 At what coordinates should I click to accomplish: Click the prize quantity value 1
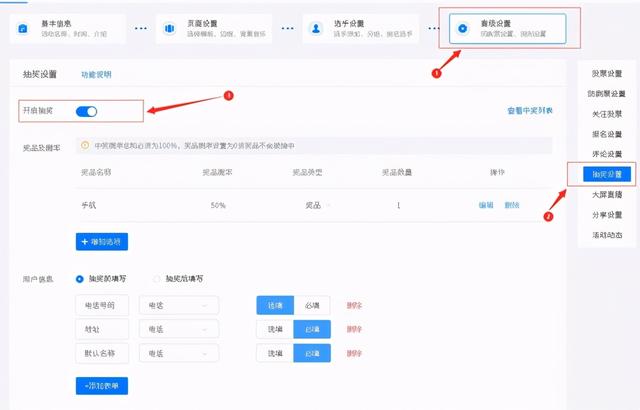pyautogui.click(x=398, y=205)
